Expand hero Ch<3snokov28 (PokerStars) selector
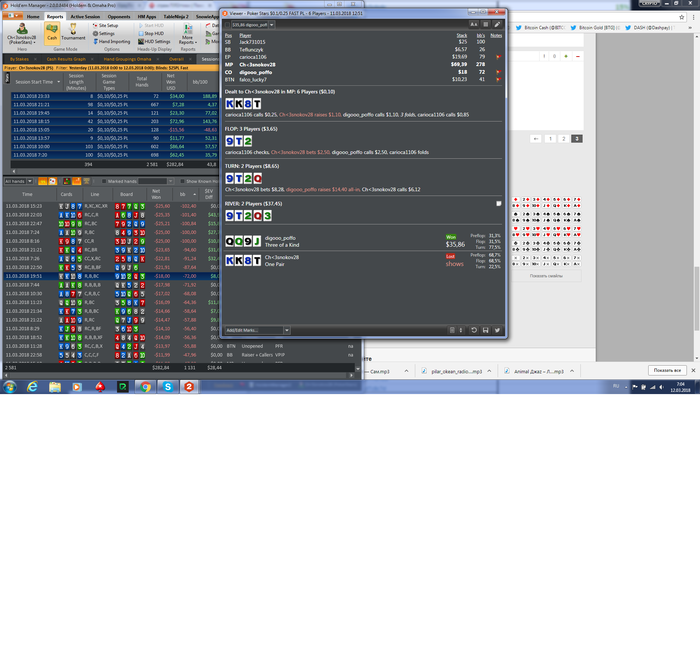 tap(22, 40)
